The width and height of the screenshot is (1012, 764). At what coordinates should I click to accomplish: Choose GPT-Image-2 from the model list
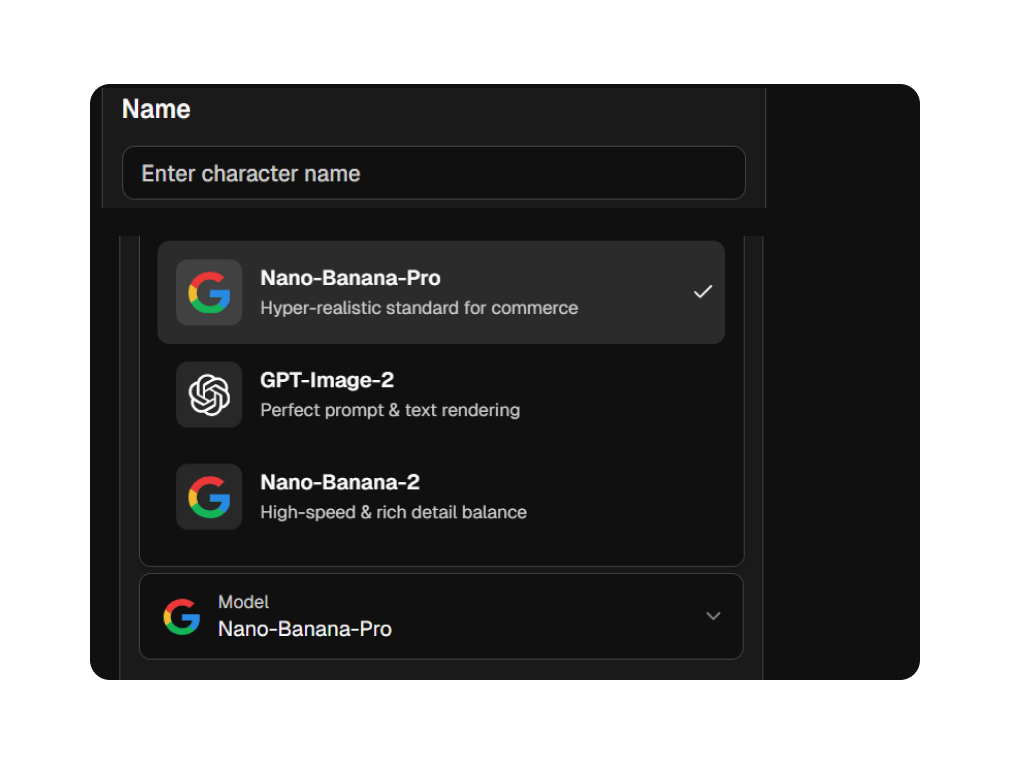[441, 394]
